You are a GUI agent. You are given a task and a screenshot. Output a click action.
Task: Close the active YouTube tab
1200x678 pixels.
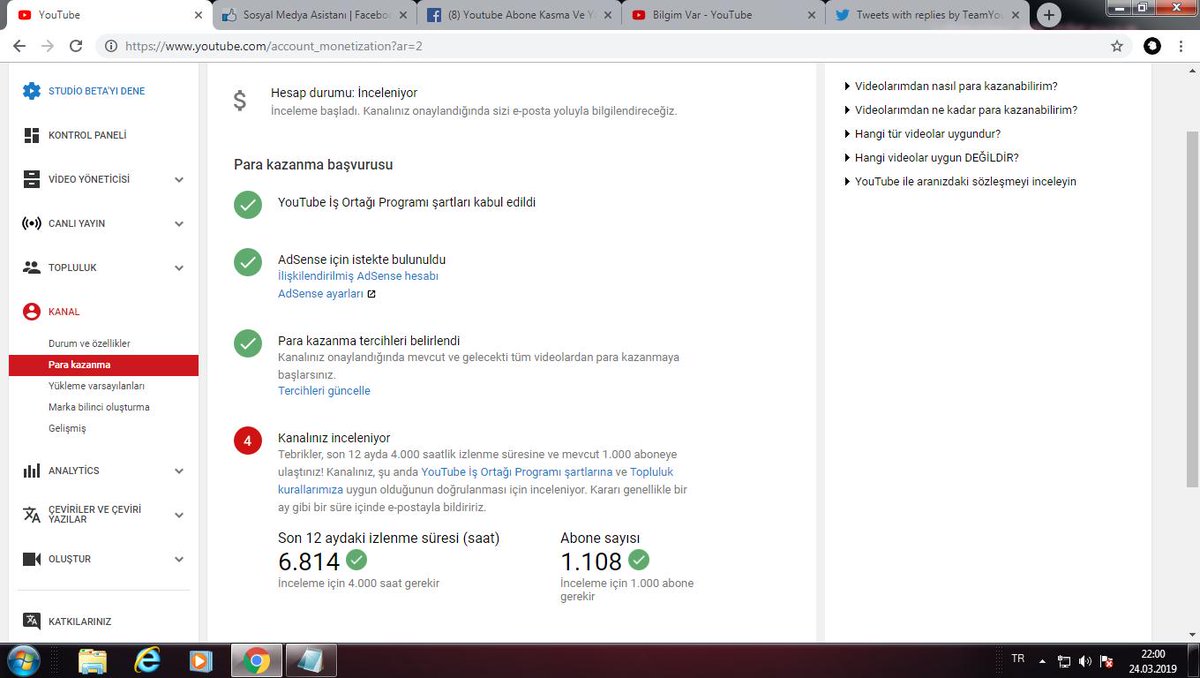[x=197, y=15]
